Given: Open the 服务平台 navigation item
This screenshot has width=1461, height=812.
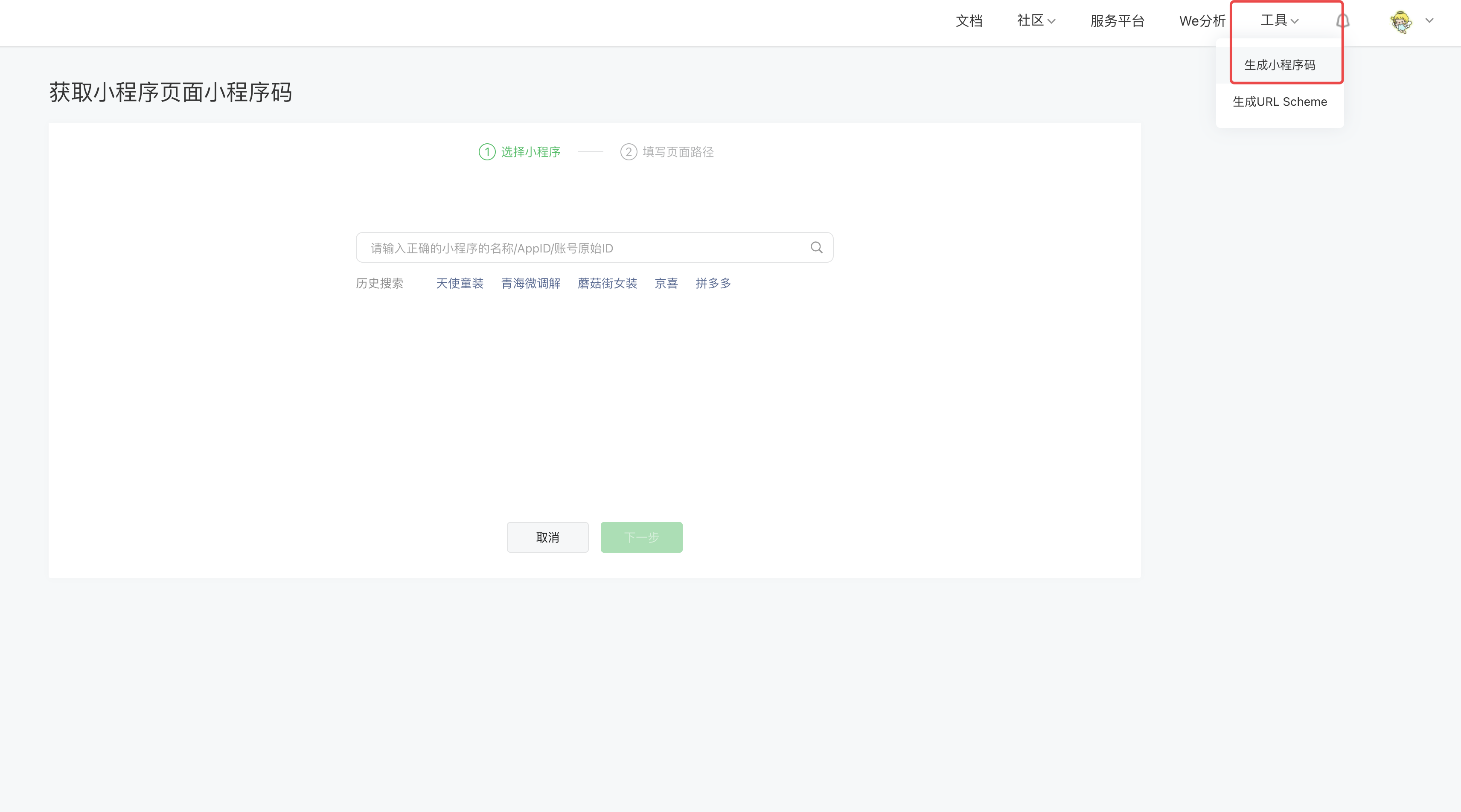Looking at the screenshot, I should click(1118, 21).
